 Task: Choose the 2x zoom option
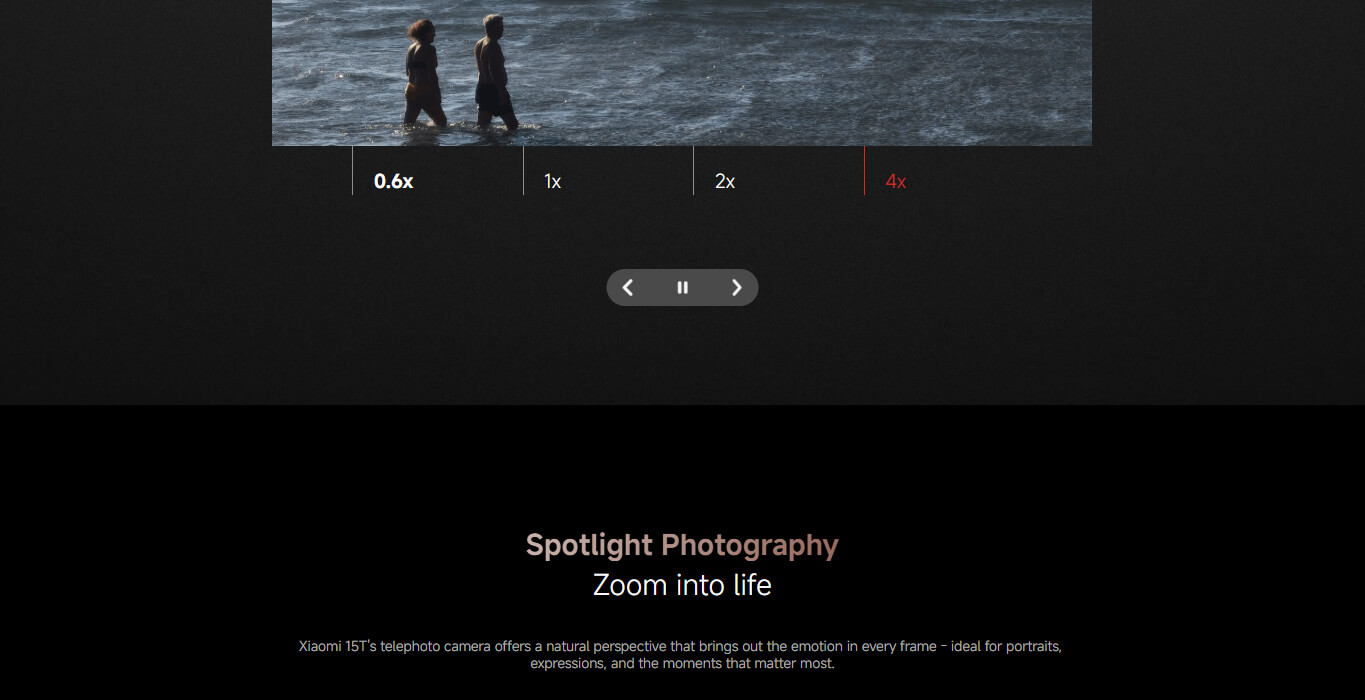click(725, 181)
